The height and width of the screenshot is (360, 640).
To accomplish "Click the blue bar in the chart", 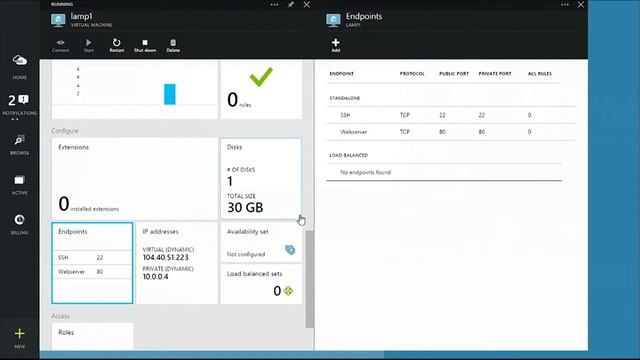I will click(x=170, y=94).
